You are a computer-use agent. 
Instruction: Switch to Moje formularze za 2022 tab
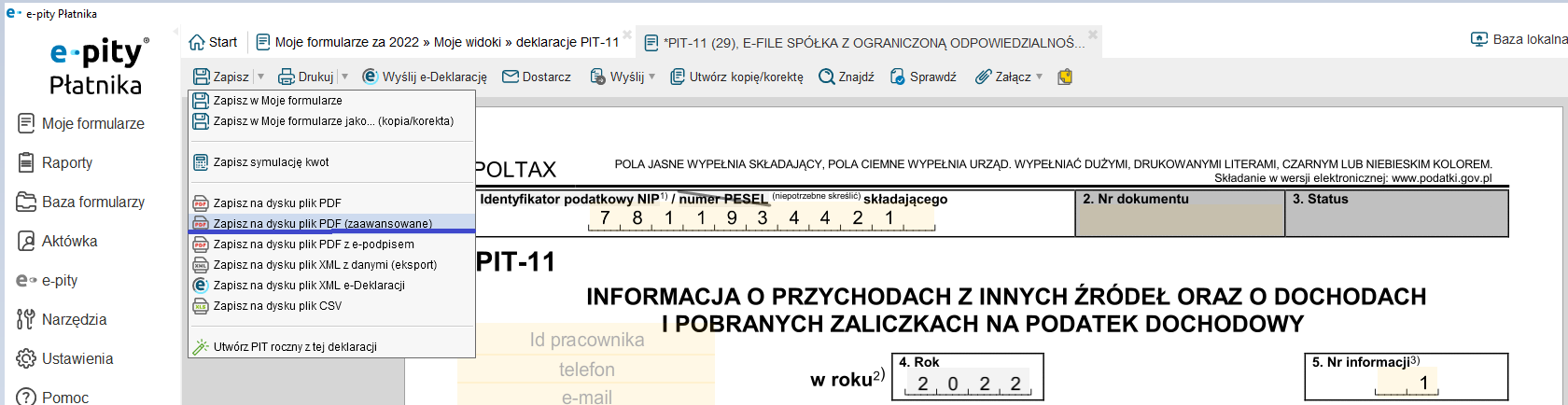click(x=437, y=42)
